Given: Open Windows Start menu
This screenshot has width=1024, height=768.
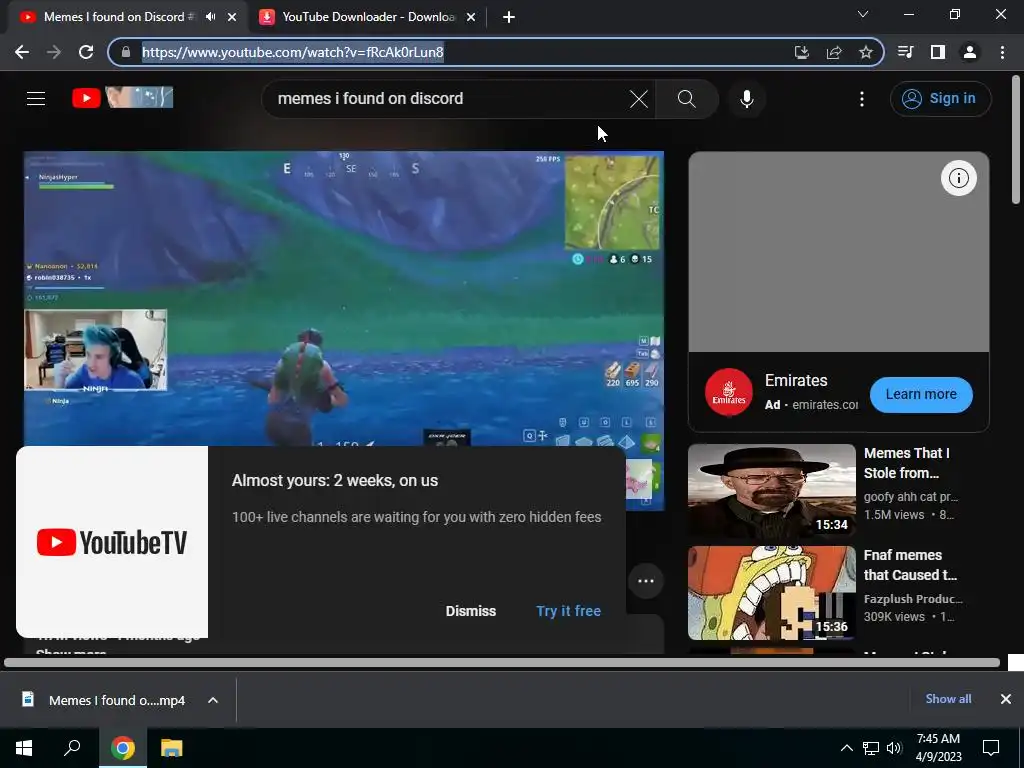Looking at the screenshot, I should tap(24, 748).
